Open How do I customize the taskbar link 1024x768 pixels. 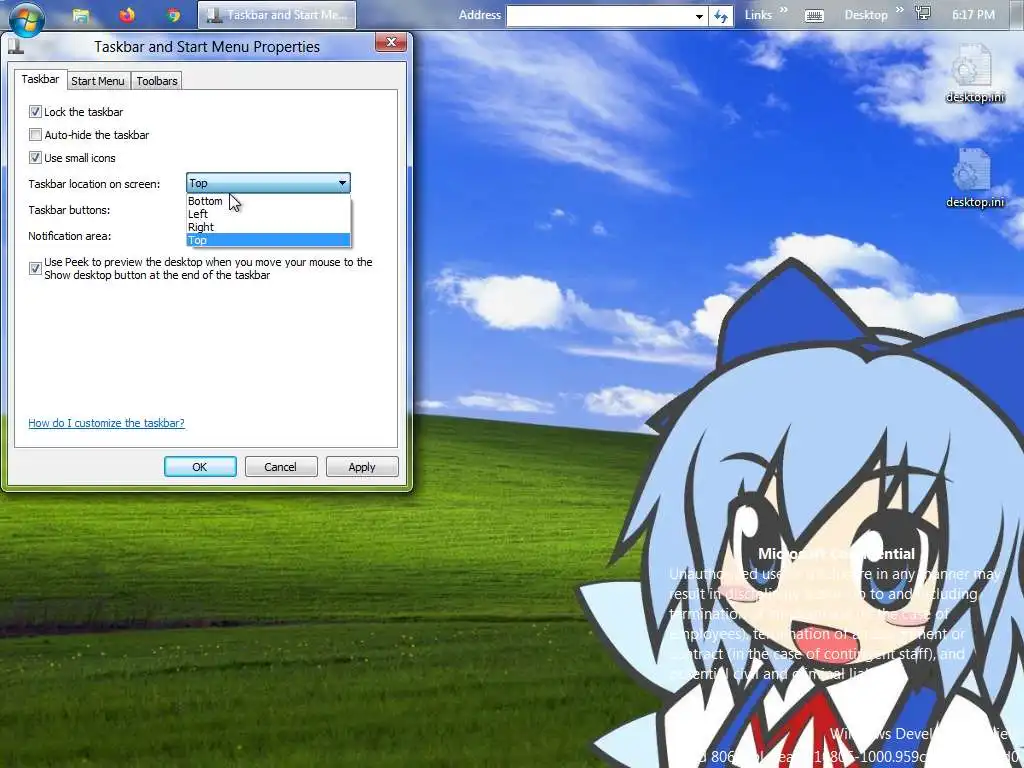pyautogui.click(x=106, y=423)
